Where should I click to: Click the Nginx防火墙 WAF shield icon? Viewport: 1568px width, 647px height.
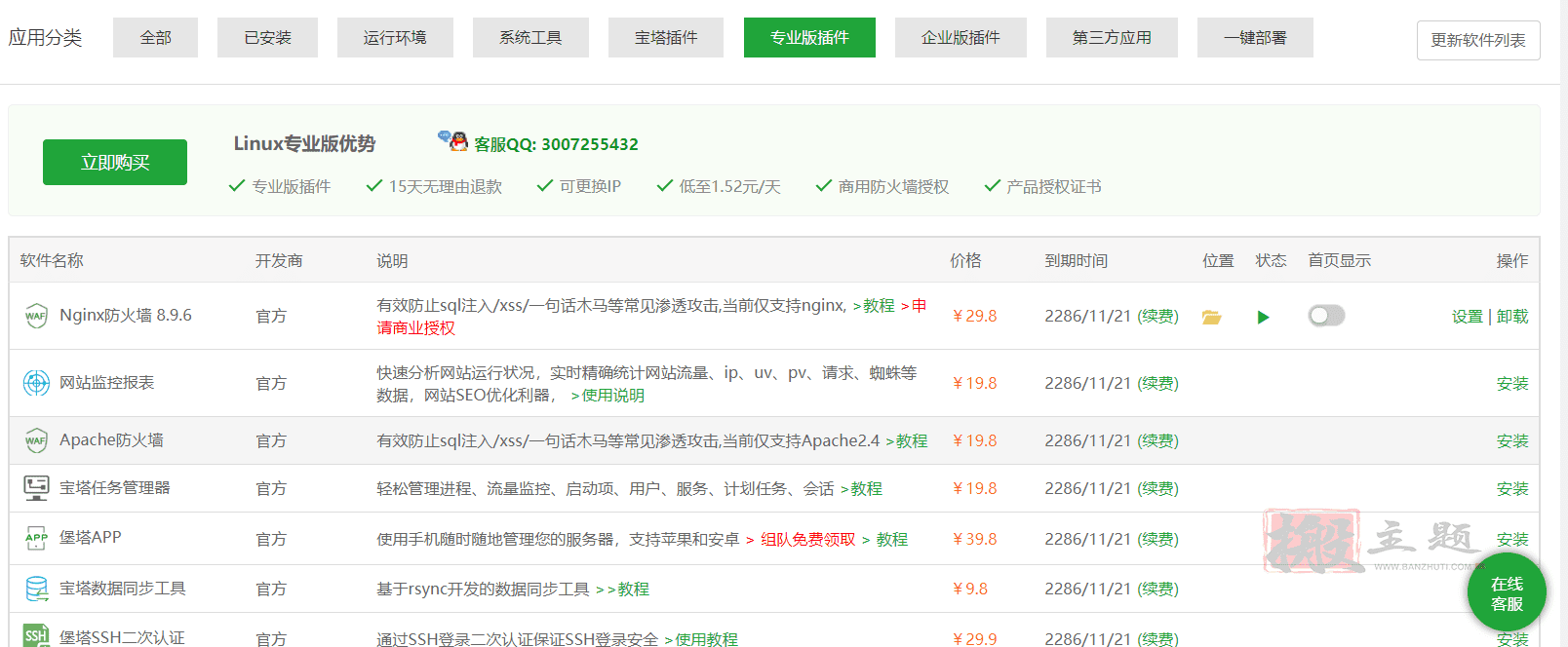coord(36,316)
